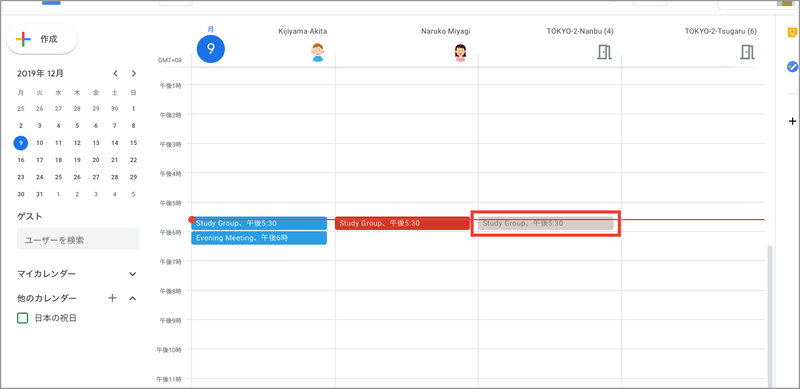Collapse 他のカレンダー section
The width and height of the screenshot is (800, 389).
[133, 298]
